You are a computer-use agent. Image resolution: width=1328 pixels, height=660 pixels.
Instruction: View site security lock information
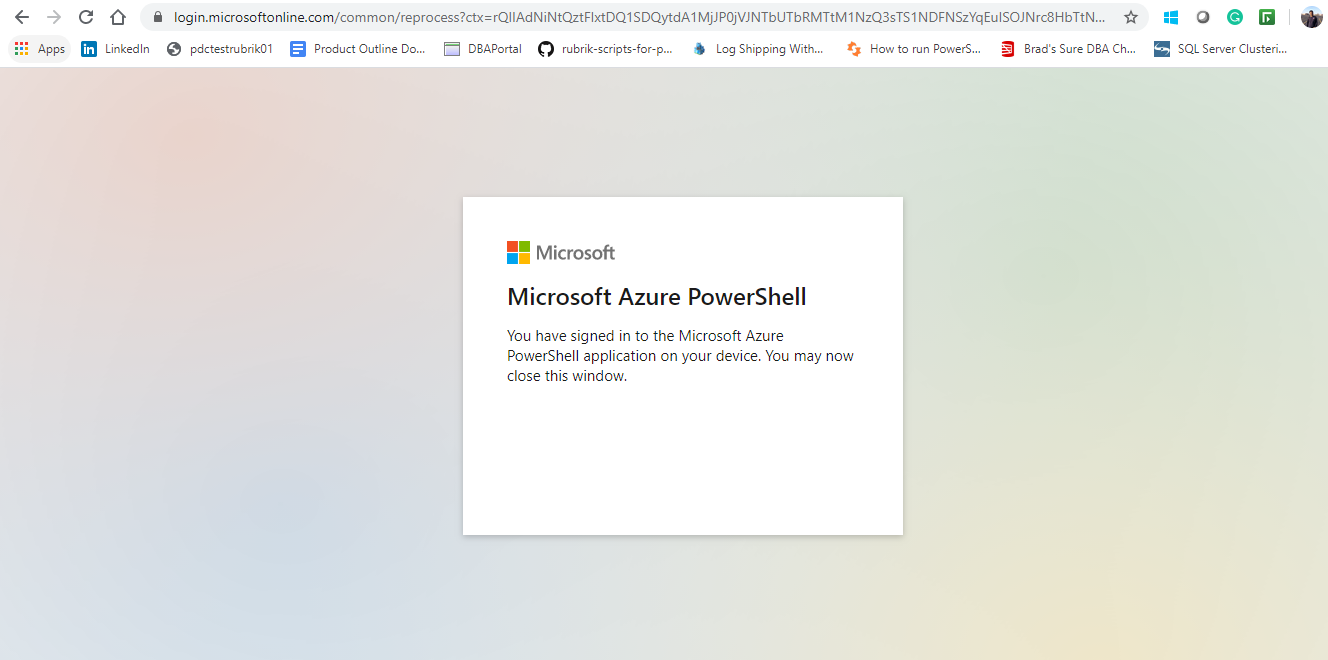tap(157, 17)
